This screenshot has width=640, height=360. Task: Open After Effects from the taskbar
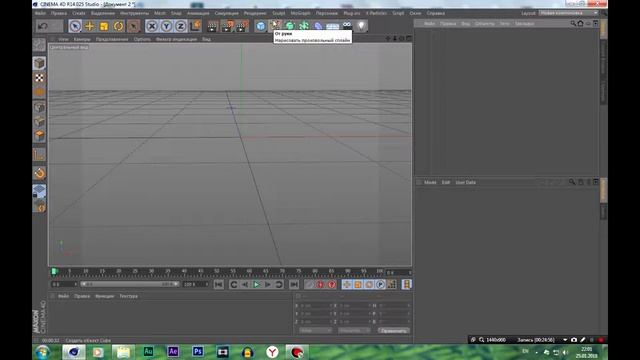[x=173, y=351]
